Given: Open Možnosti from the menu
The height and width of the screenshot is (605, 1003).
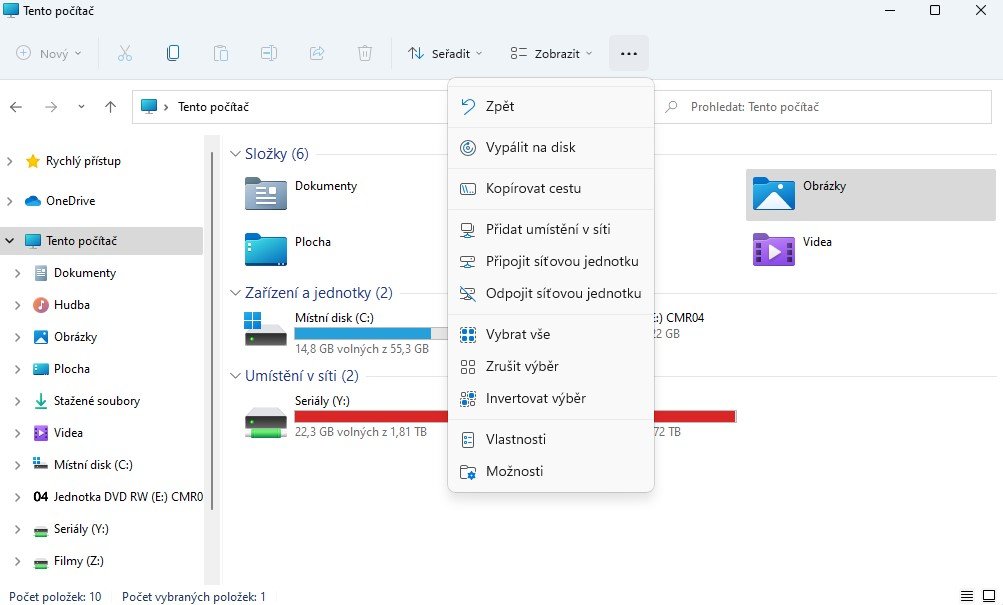Looking at the screenshot, I should (x=551, y=471).
